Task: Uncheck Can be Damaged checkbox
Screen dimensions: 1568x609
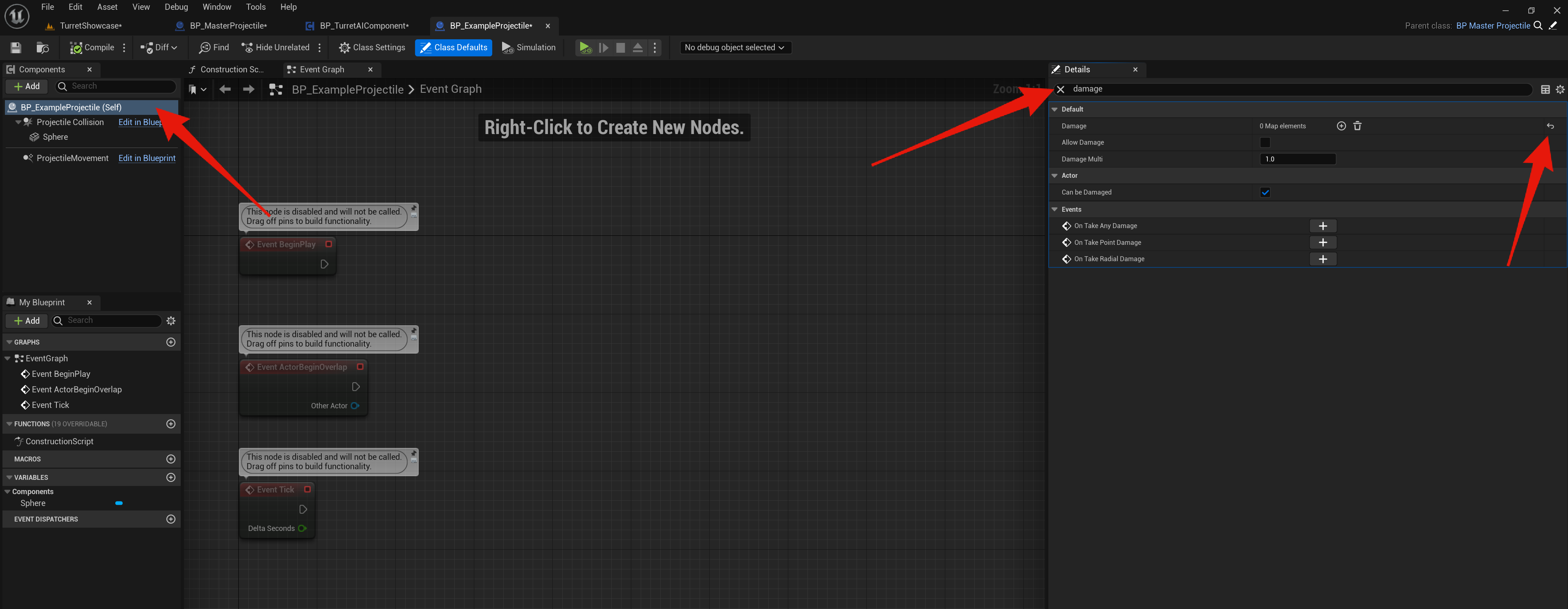Action: point(1265,192)
